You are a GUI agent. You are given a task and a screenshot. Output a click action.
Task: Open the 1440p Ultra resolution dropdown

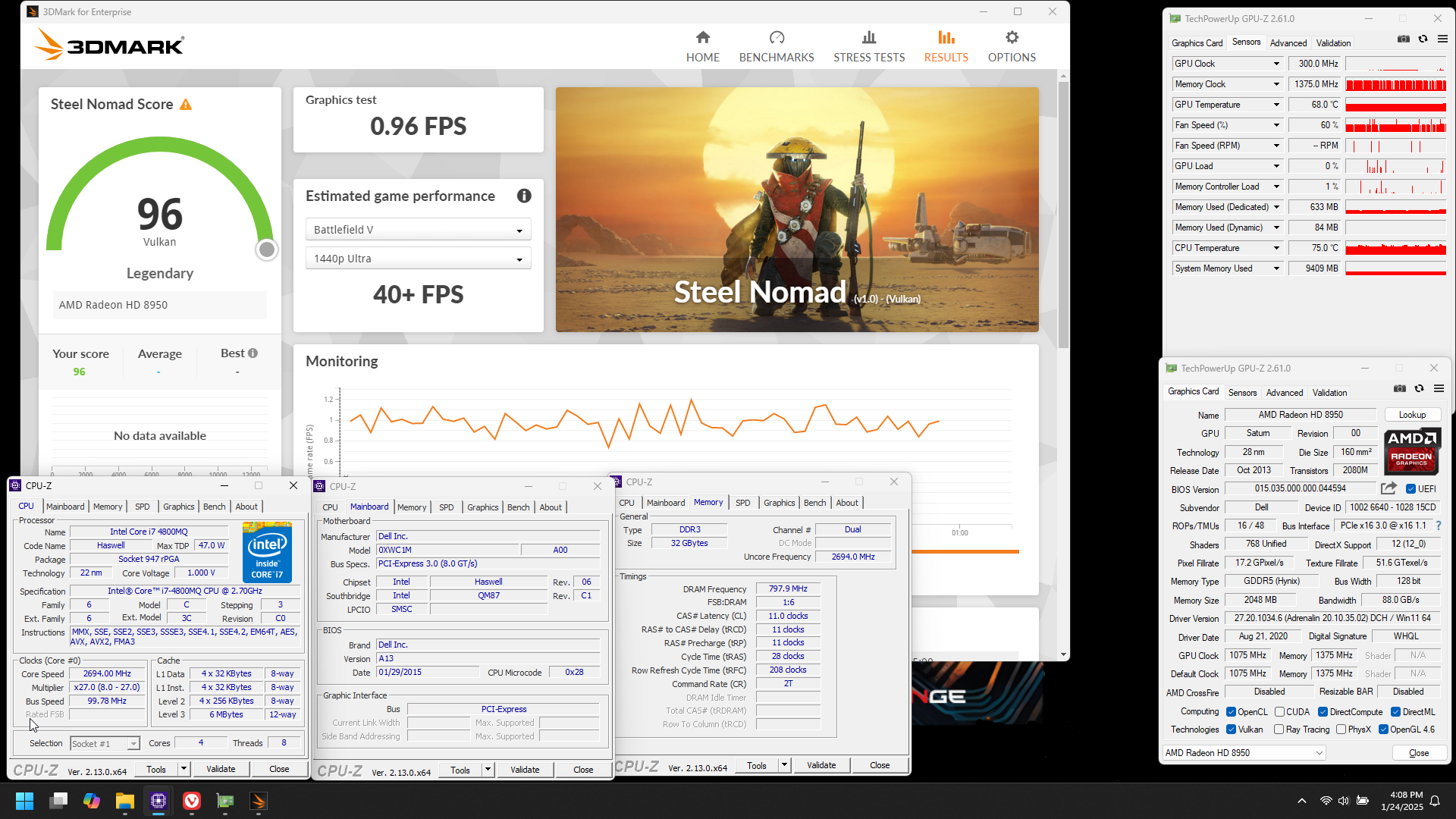(418, 259)
